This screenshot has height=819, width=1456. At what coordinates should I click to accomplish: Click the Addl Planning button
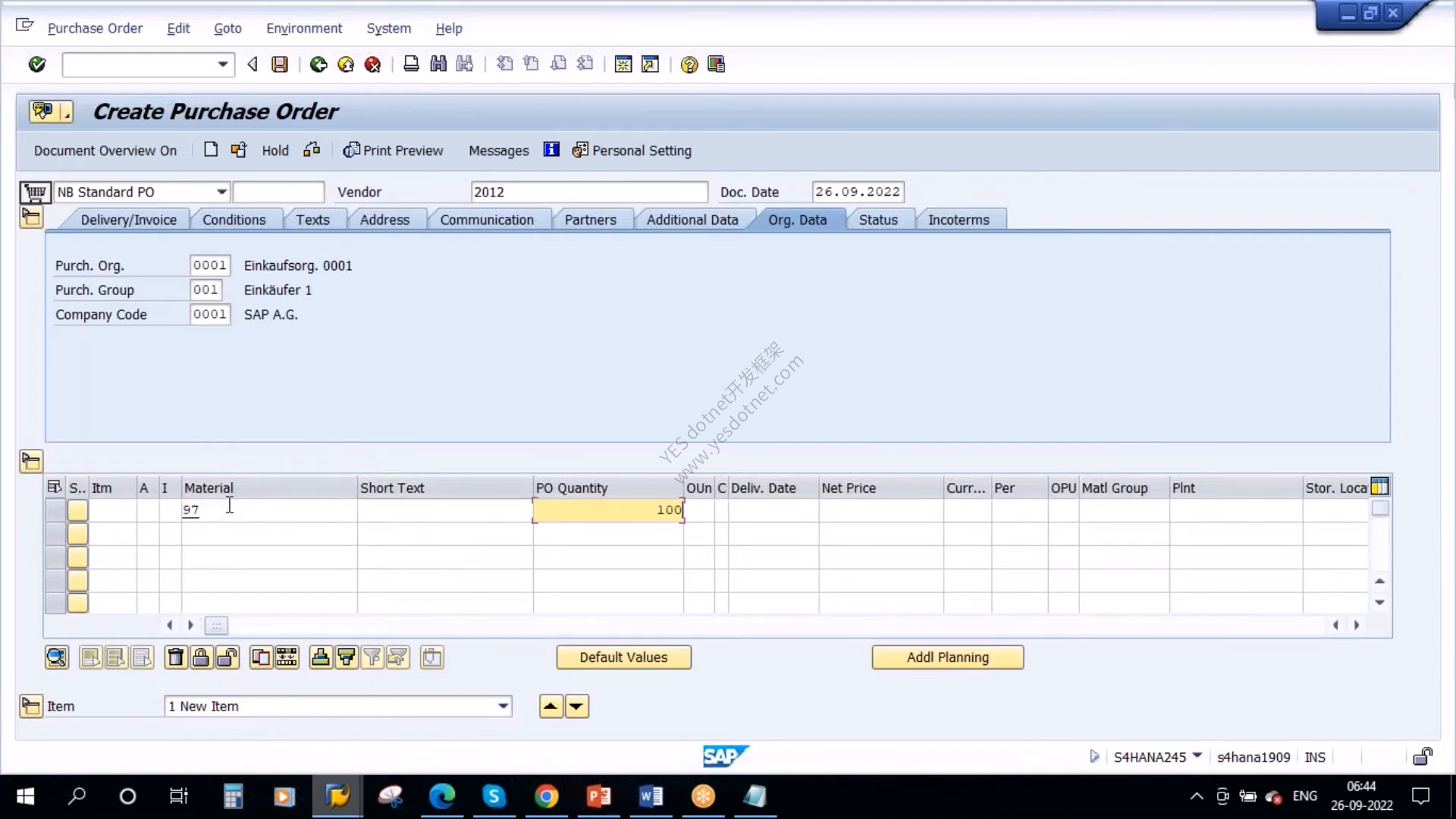948,657
